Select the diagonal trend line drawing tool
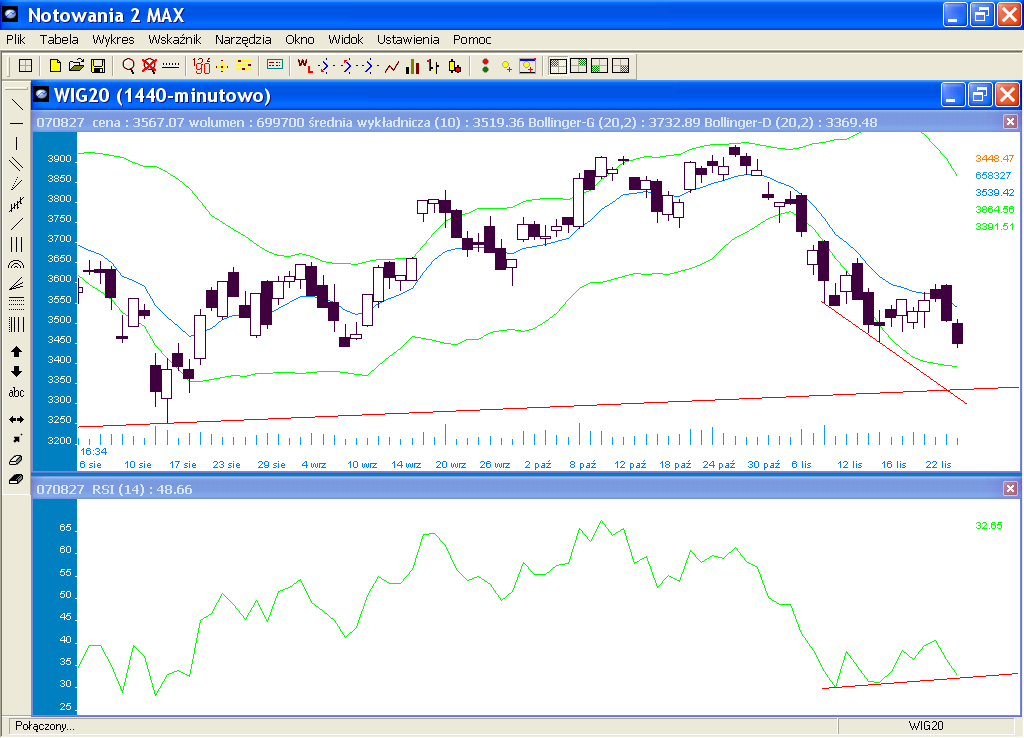Screen dimensions: 1024x738 [16, 104]
